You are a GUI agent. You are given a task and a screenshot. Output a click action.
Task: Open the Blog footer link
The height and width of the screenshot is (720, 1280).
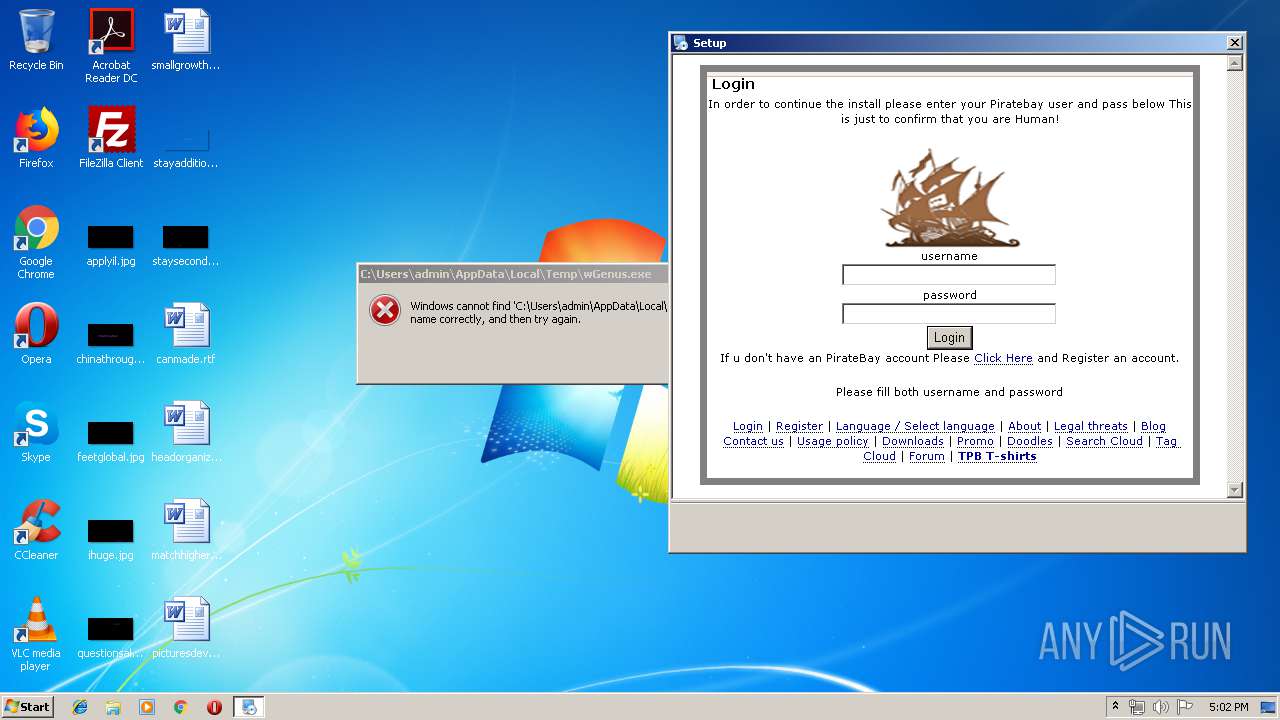[x=1153, y=426]
